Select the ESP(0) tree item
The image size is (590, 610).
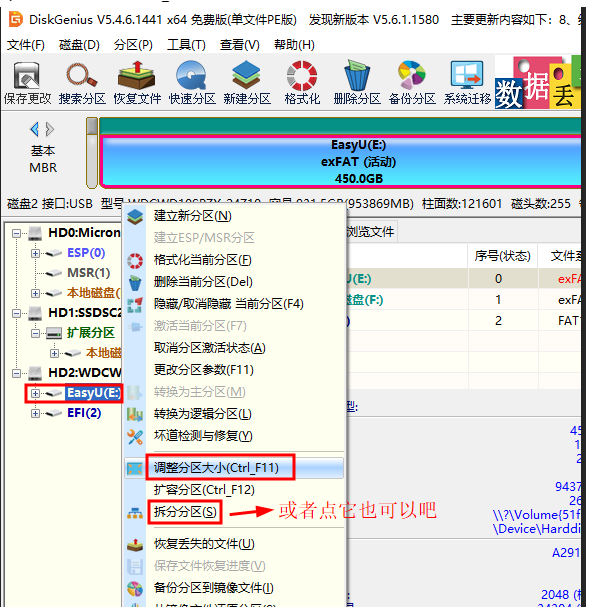86,253
